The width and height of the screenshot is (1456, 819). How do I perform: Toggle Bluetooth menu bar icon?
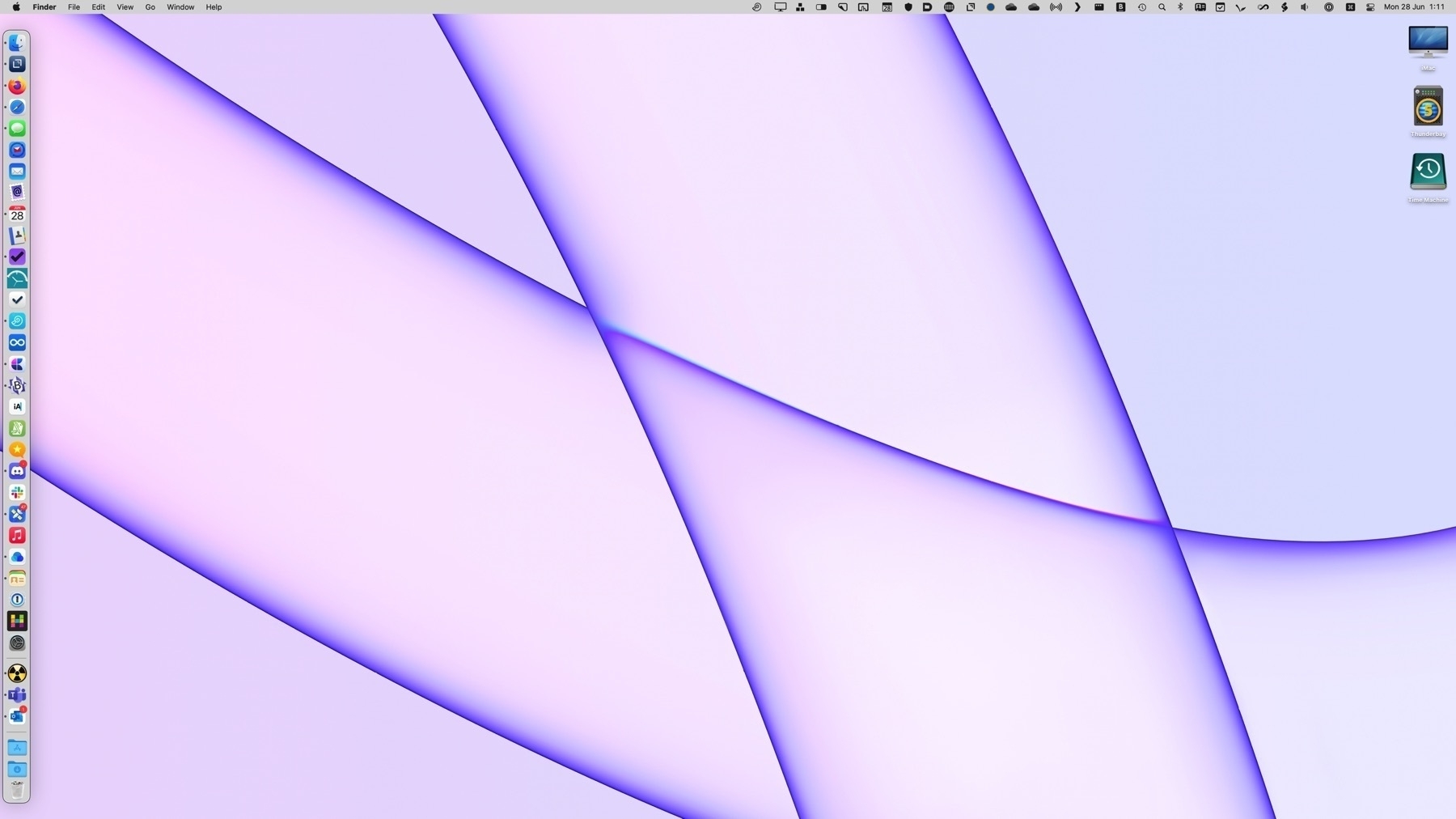coord(1180,7)
